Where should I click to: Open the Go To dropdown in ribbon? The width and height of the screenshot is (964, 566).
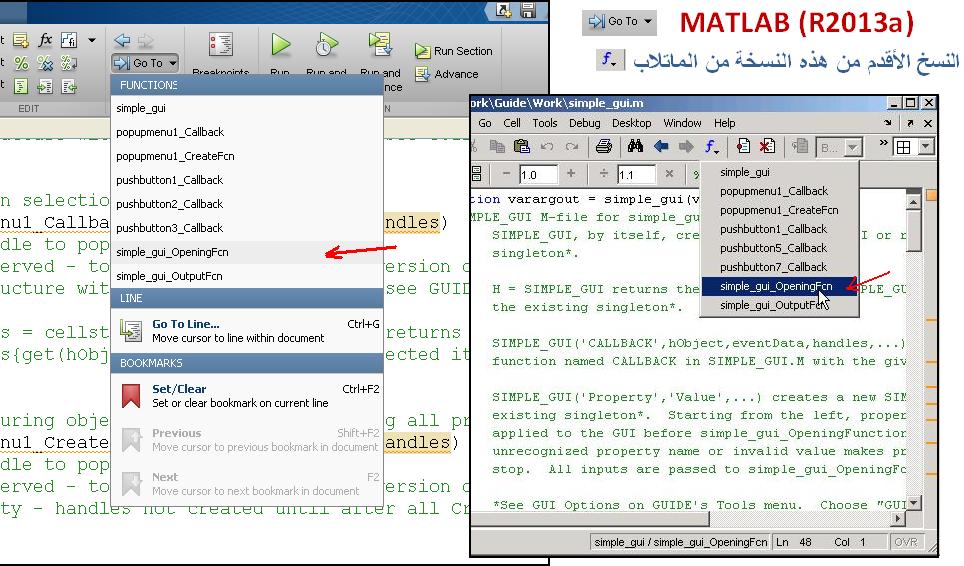146,63
